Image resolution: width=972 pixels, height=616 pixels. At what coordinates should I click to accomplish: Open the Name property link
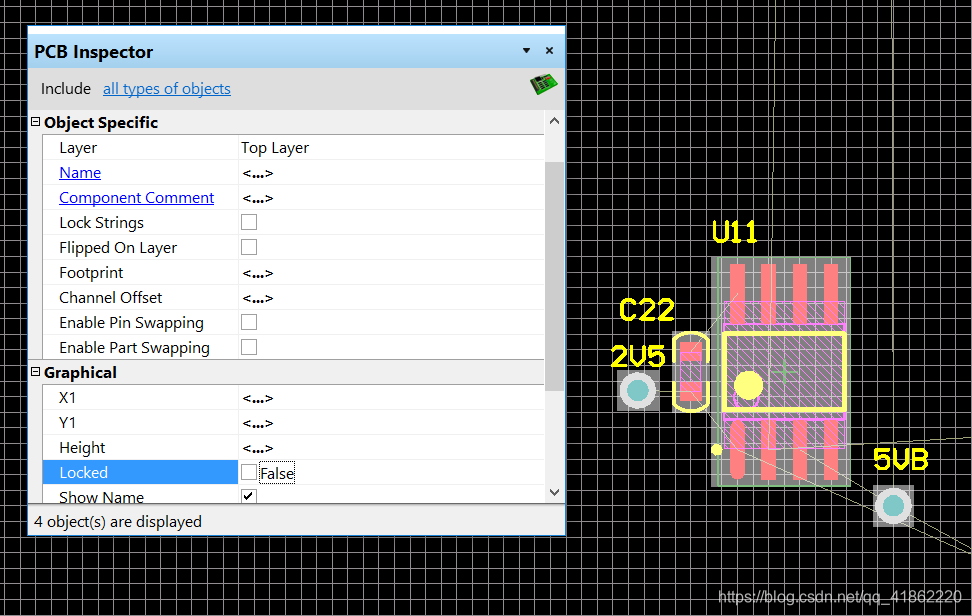[x=80, y=173]
